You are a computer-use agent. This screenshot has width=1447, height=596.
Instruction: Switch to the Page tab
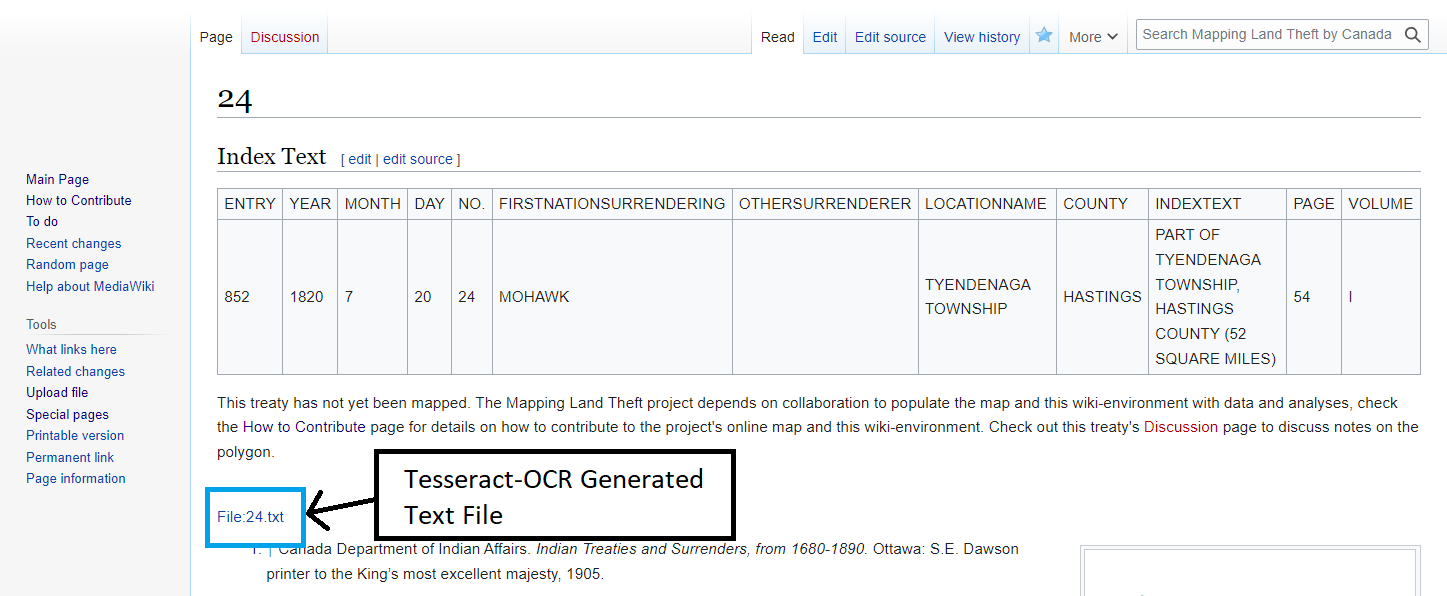click(216, 37)
